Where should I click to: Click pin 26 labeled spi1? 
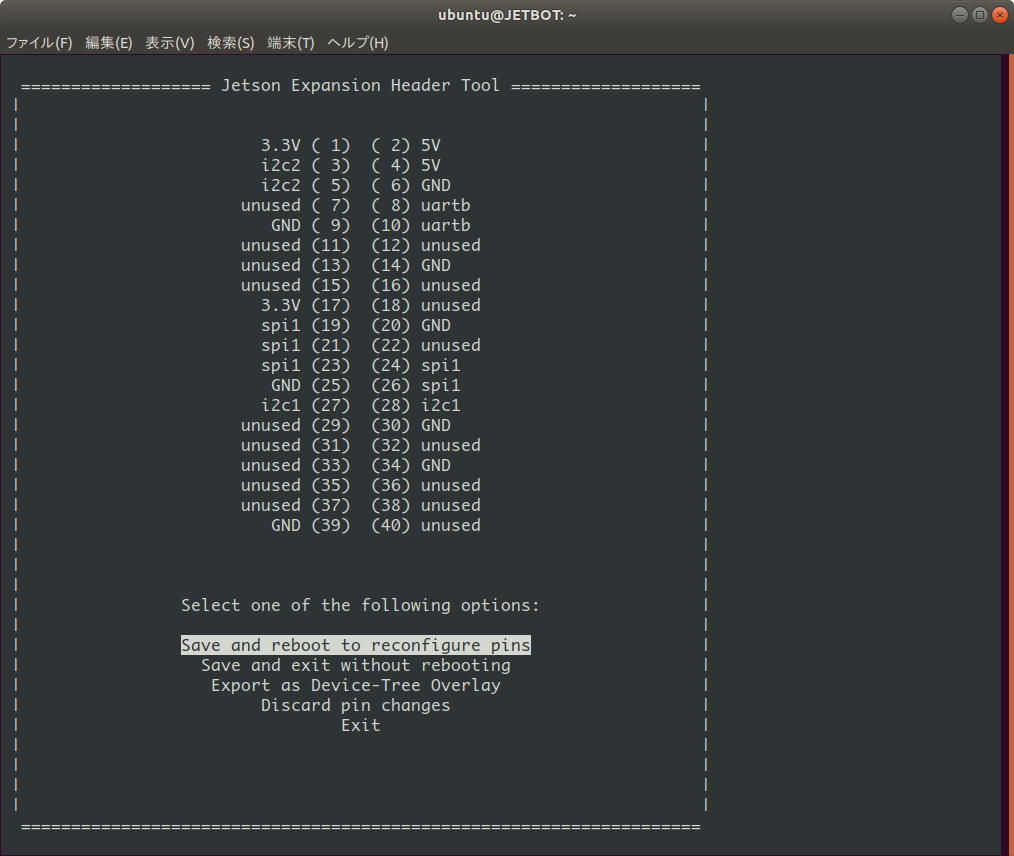tap(416, 386)
